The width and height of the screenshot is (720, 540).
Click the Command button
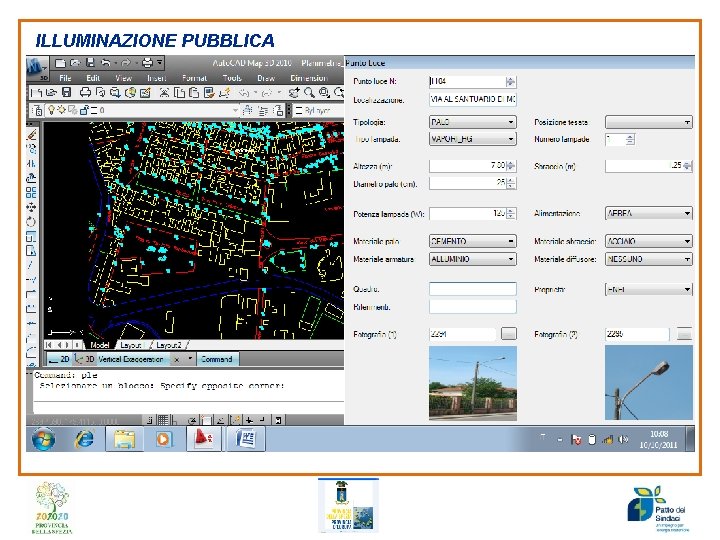click(216, 359)
